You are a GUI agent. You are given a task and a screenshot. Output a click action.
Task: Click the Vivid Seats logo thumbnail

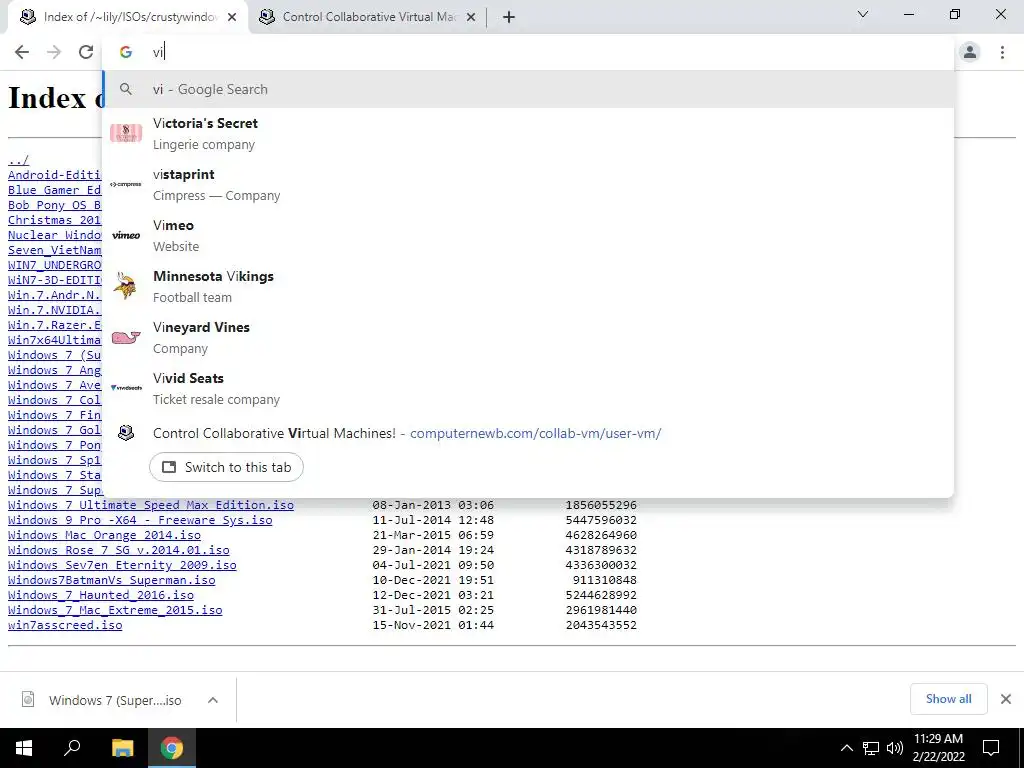coord(126,388)
